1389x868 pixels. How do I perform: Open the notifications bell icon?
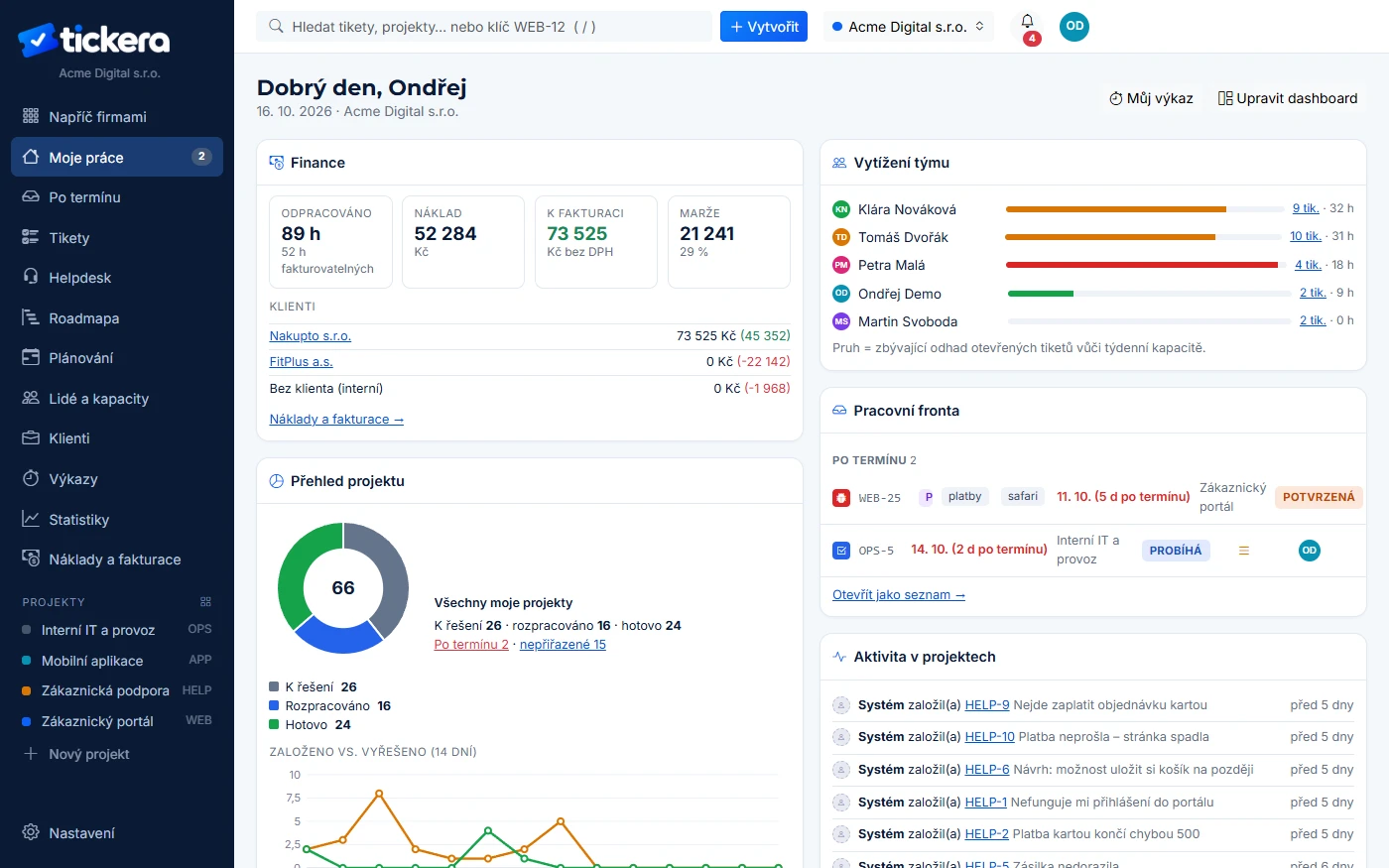pyautogui.click(x=1027, y=22)
